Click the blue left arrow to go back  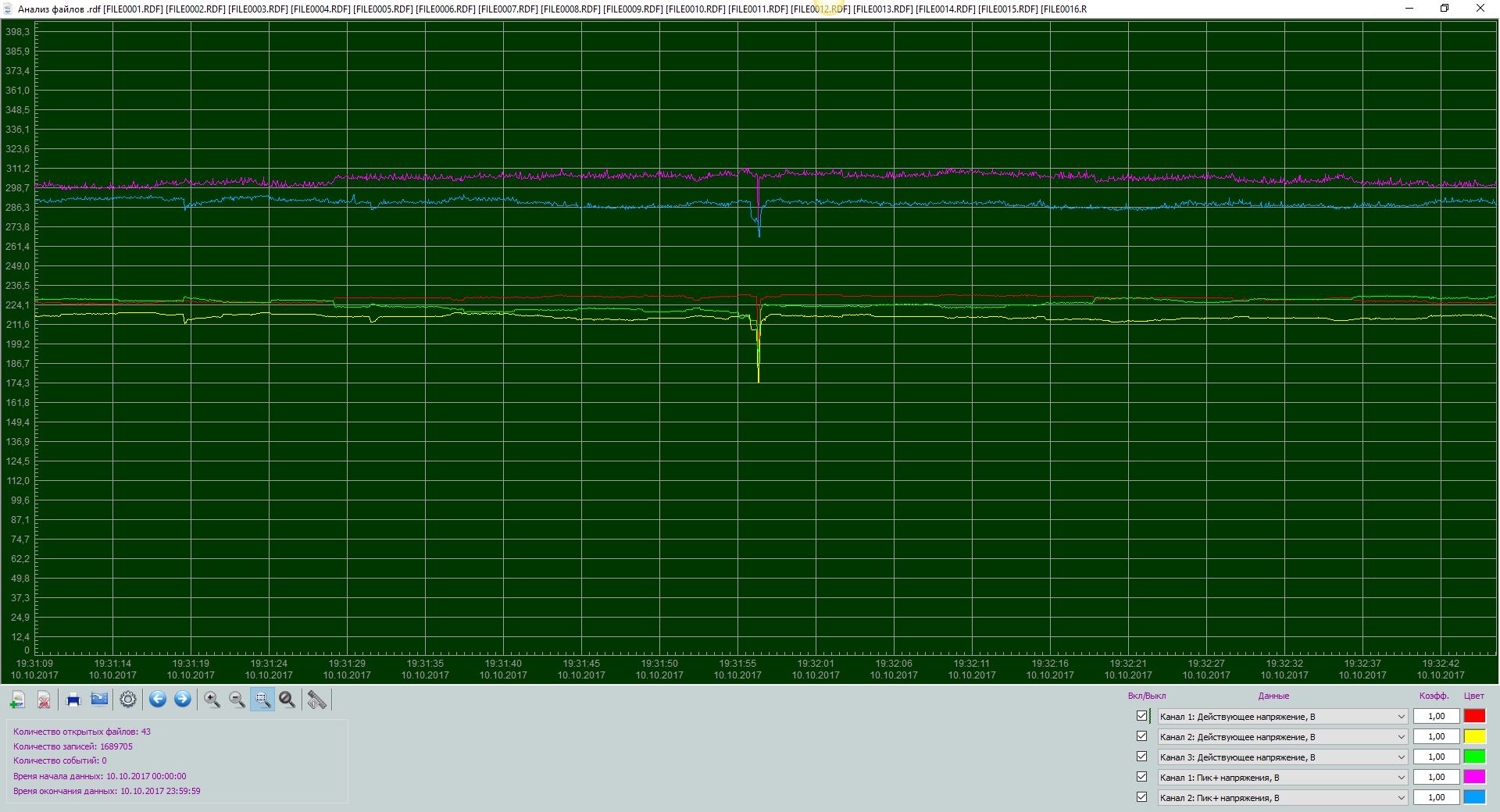[158, 700]
